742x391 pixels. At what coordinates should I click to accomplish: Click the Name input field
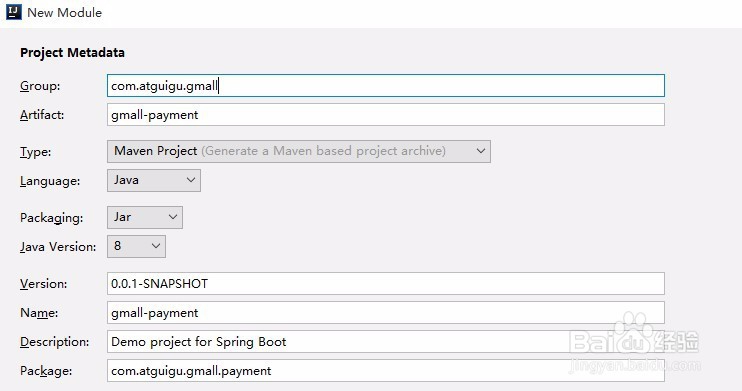point(386,312)
